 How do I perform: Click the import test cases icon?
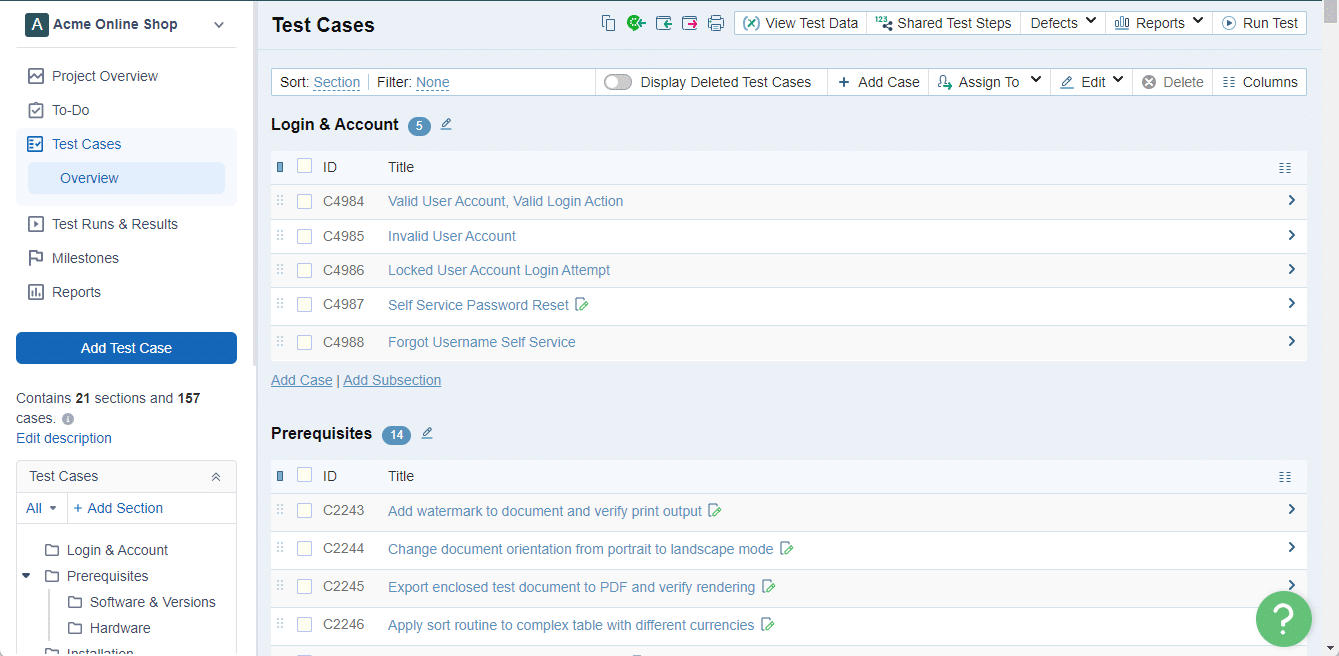point(663,23)
